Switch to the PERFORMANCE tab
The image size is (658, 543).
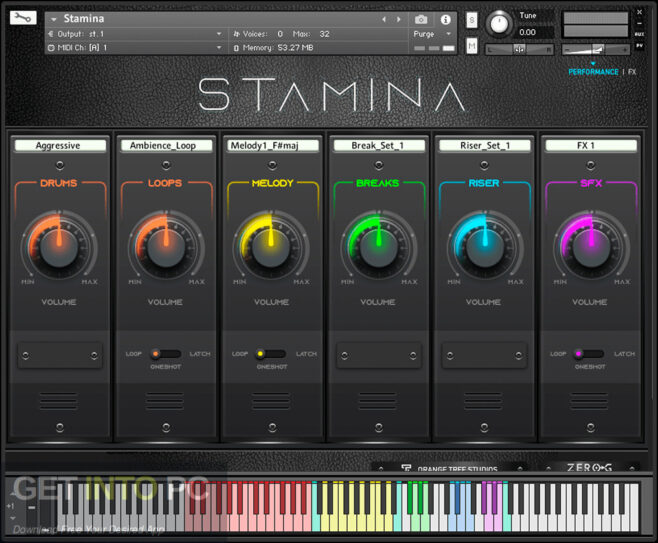coord(593,72)
